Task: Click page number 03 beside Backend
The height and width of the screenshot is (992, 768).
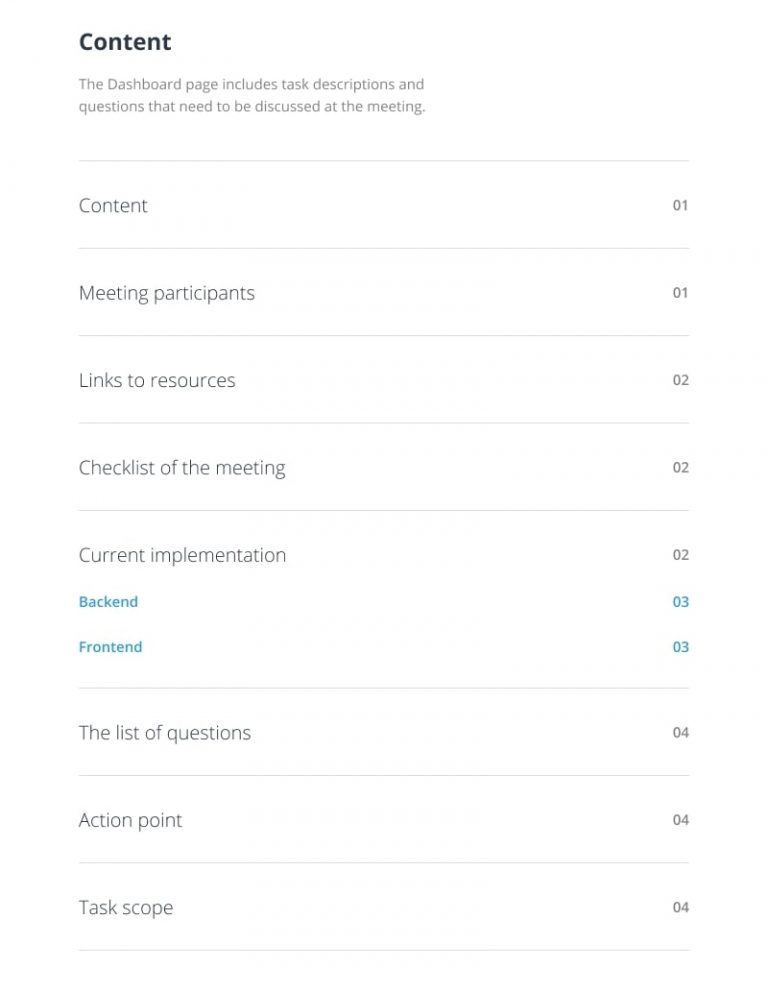Action: tap(680, 602)
